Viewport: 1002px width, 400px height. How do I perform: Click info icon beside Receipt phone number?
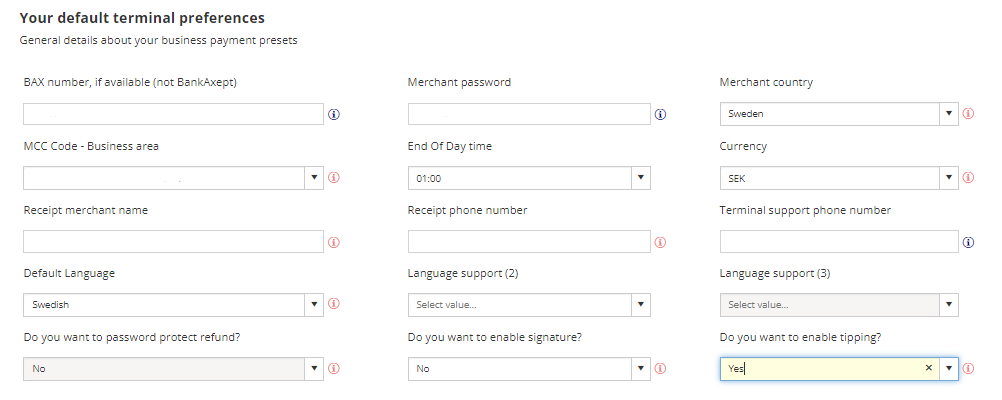click(661, 242)
